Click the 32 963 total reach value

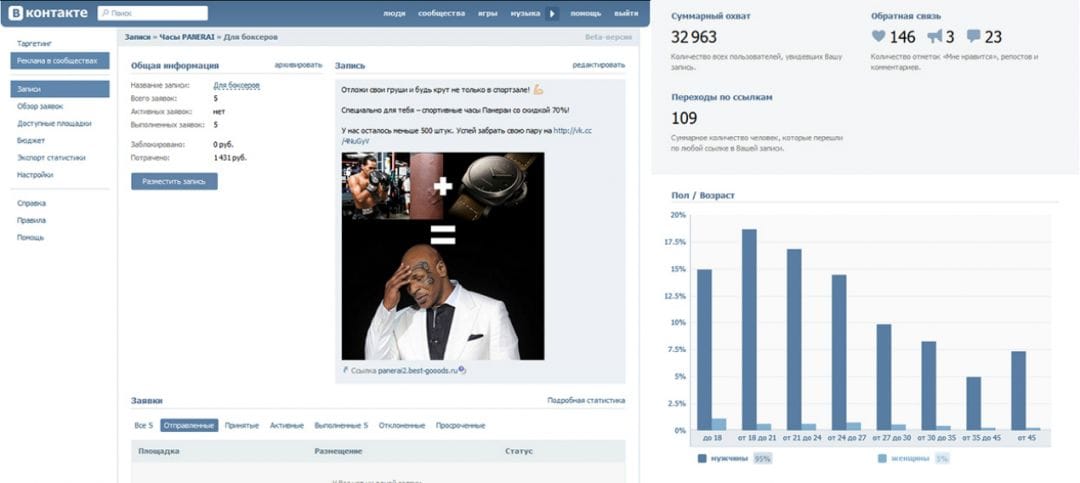pyautogui.click(x=694, y=37)
